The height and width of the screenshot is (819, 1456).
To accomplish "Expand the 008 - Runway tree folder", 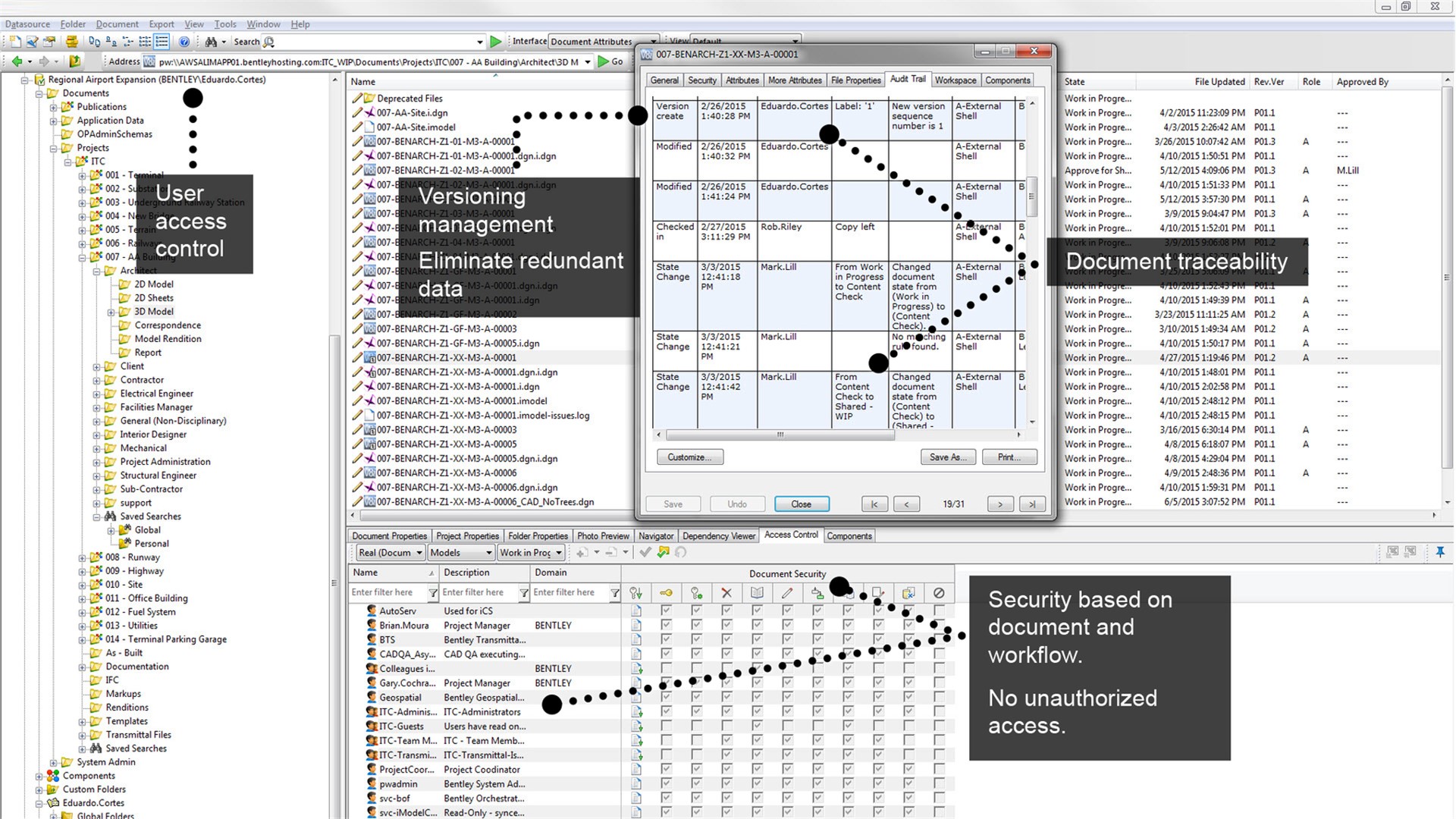I will pos(82,557).
